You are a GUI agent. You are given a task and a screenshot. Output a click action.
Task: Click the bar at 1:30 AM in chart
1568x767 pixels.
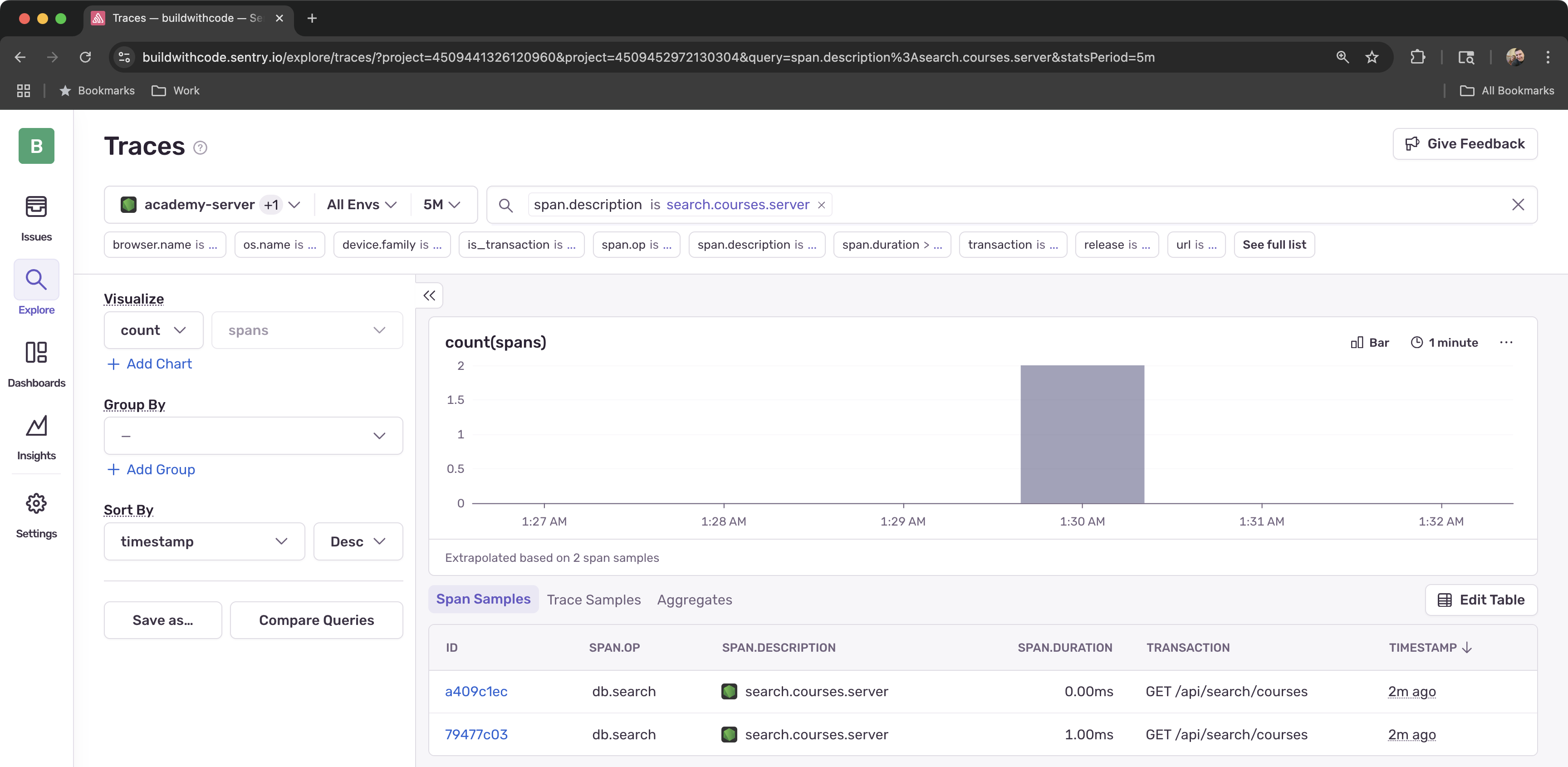pyautogui.click(x=1082, y=434)
